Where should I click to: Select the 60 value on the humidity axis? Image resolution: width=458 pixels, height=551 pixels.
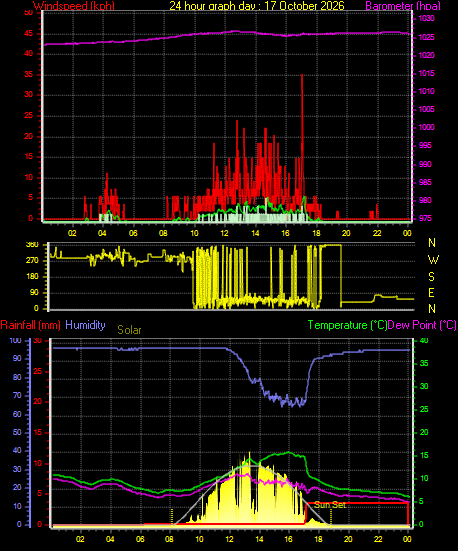pyautogui.click(x=17, y=414)
